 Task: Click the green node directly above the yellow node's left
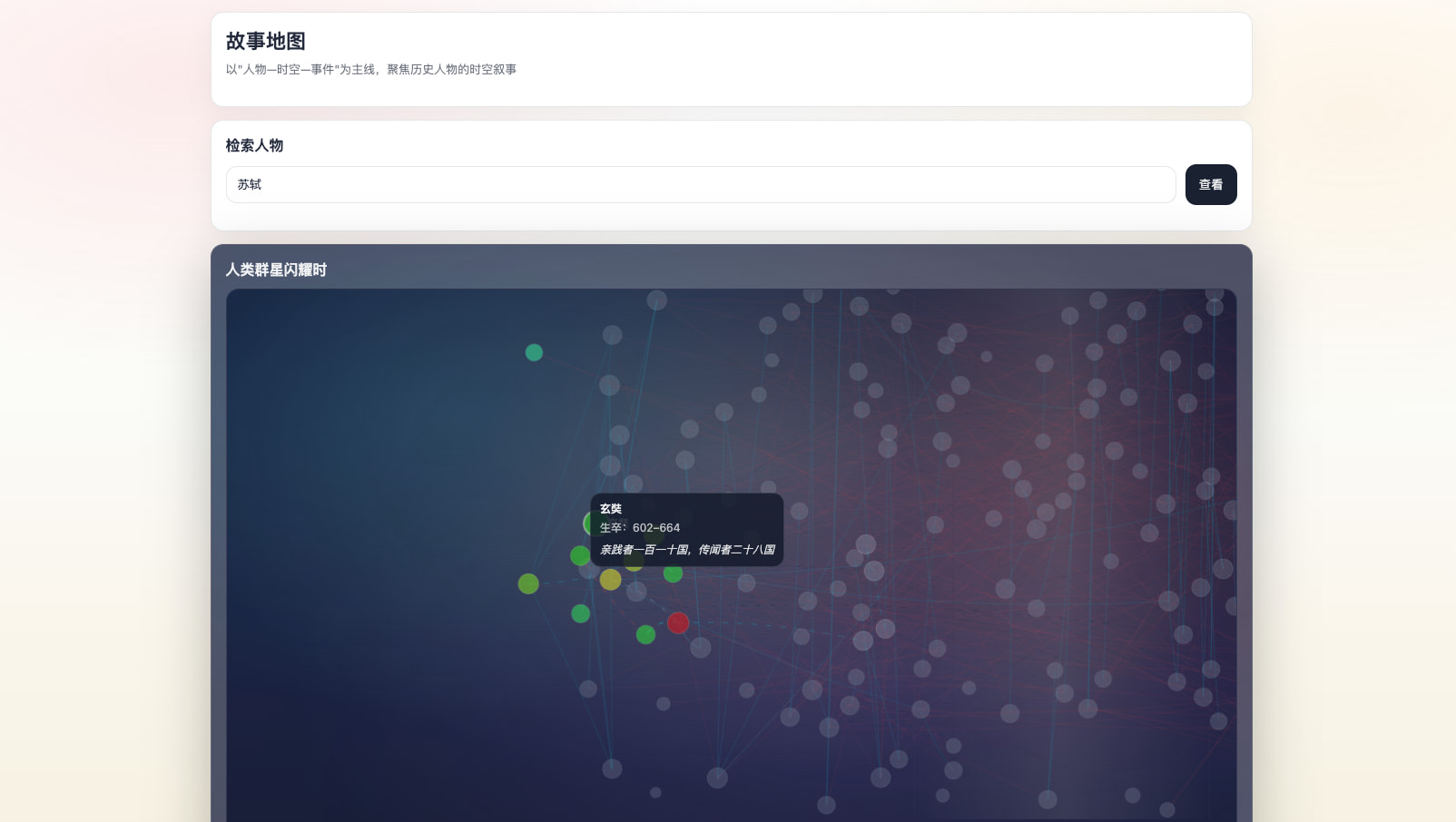tap(579, 555)
